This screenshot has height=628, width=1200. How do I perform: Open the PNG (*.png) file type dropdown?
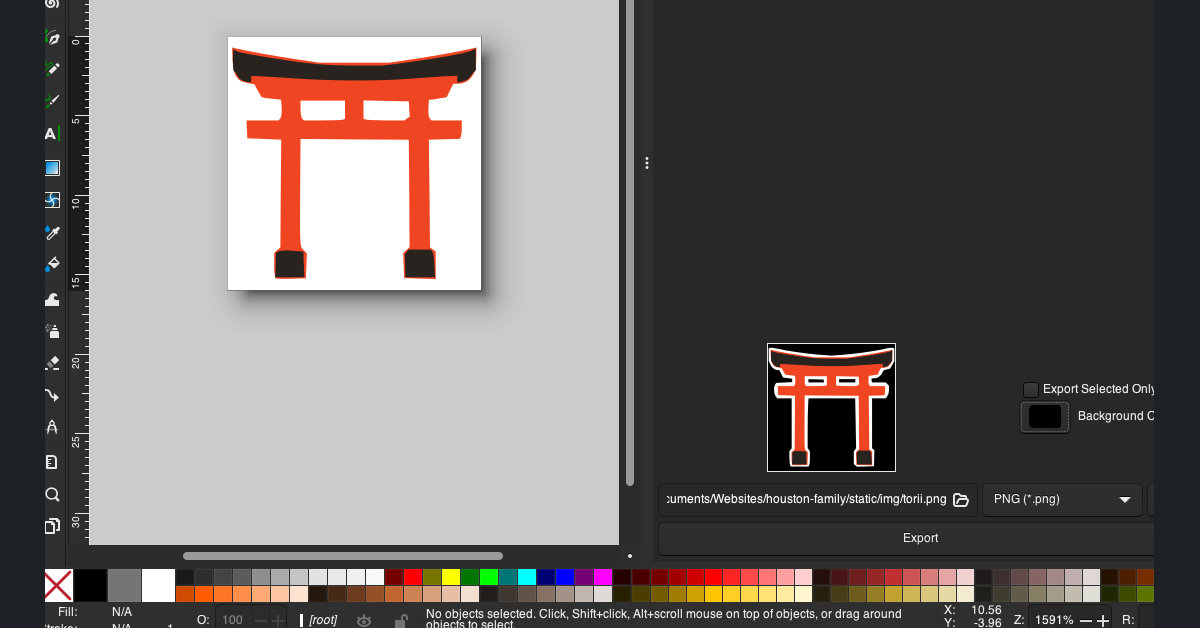point(1063,500)
